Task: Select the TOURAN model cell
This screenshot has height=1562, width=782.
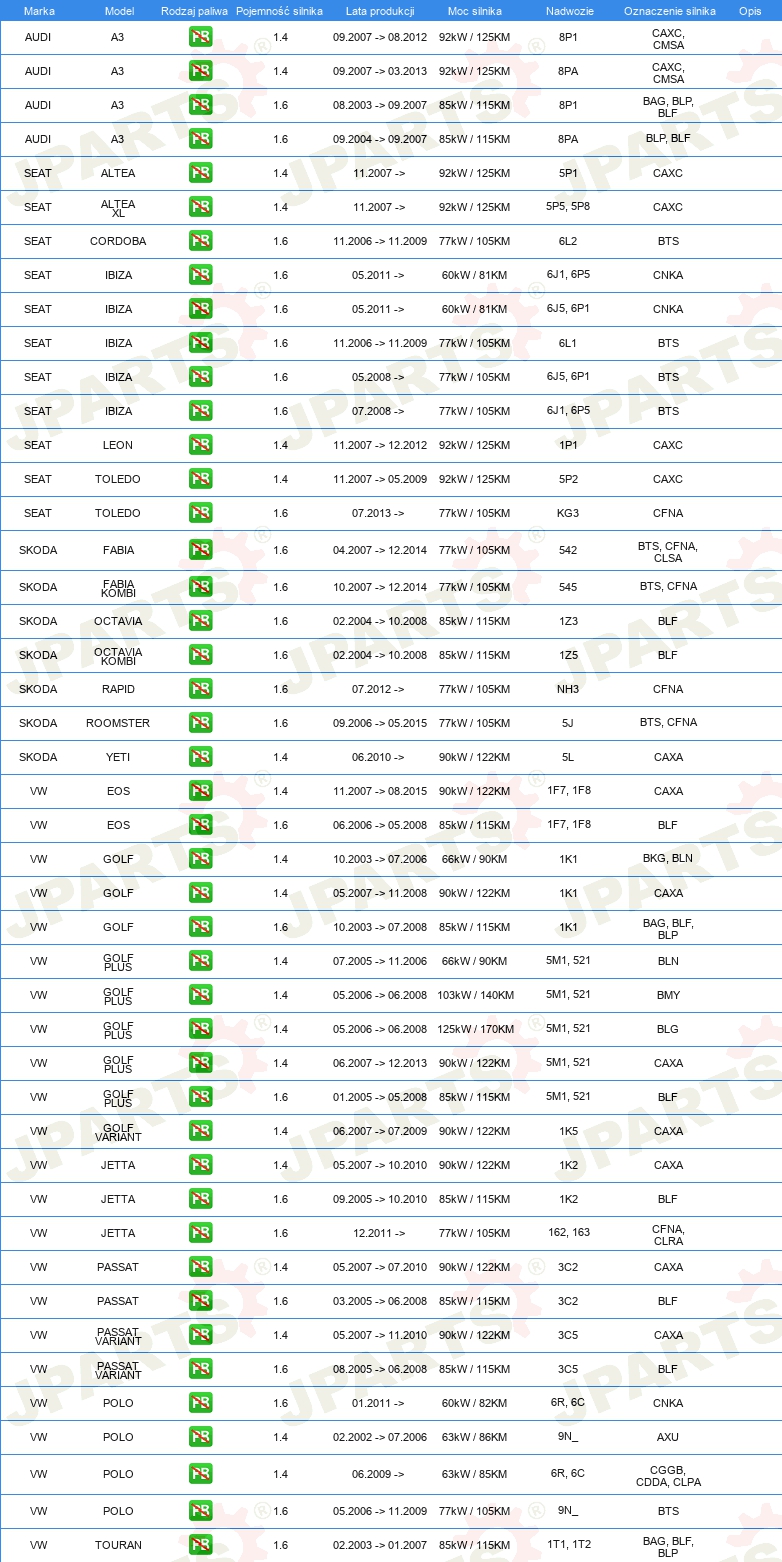Action: click(x=118, y=1545)
